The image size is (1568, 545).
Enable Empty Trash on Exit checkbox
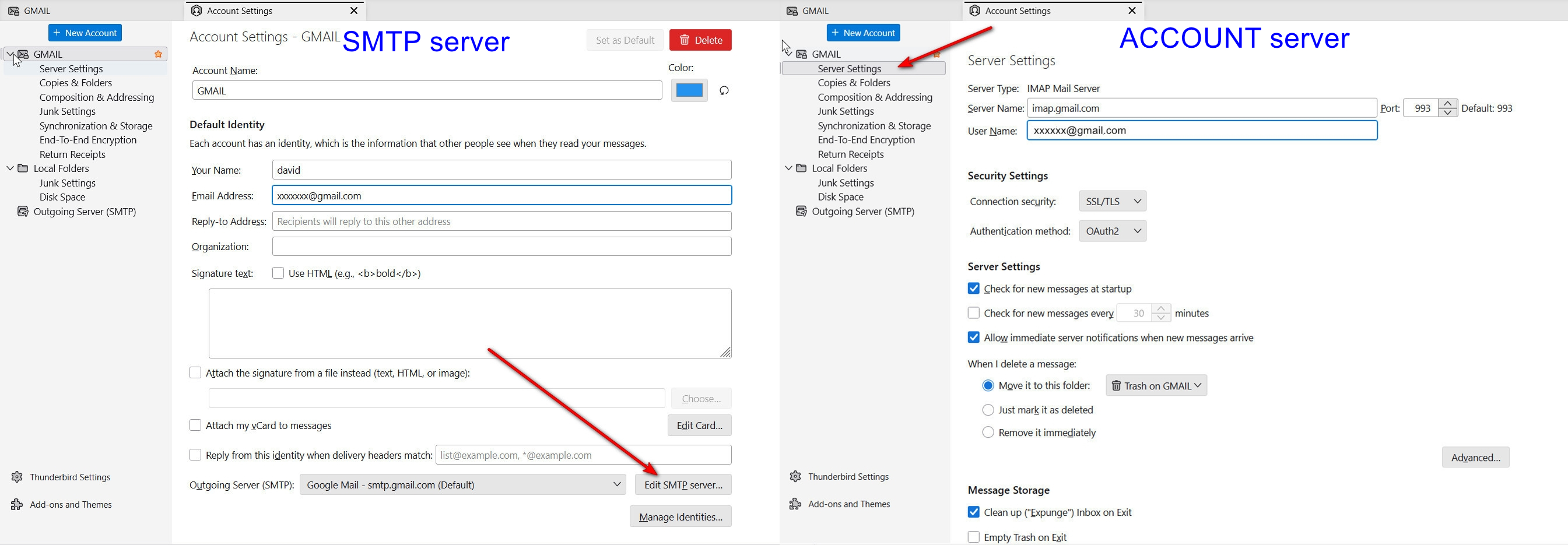(973, 537)
